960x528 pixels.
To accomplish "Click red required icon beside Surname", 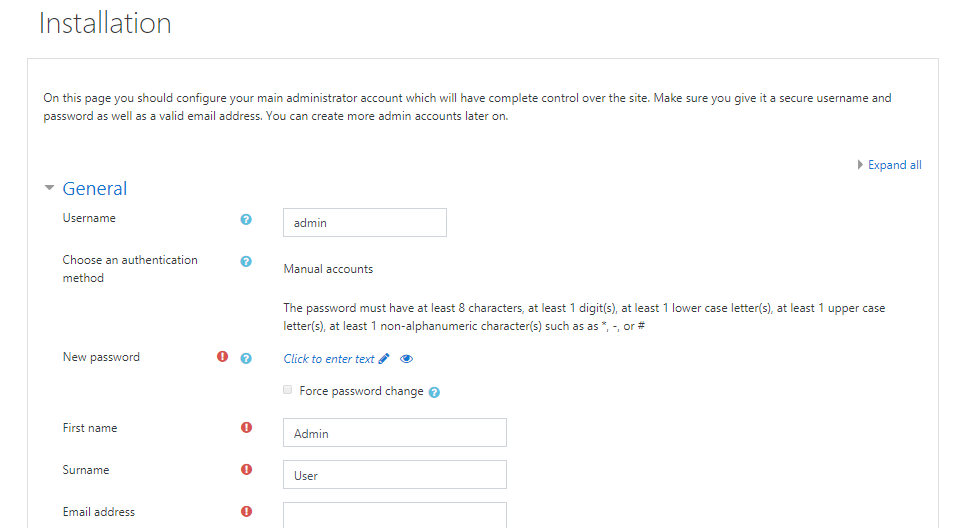I will pyautogui.click(x=246, y=470).
